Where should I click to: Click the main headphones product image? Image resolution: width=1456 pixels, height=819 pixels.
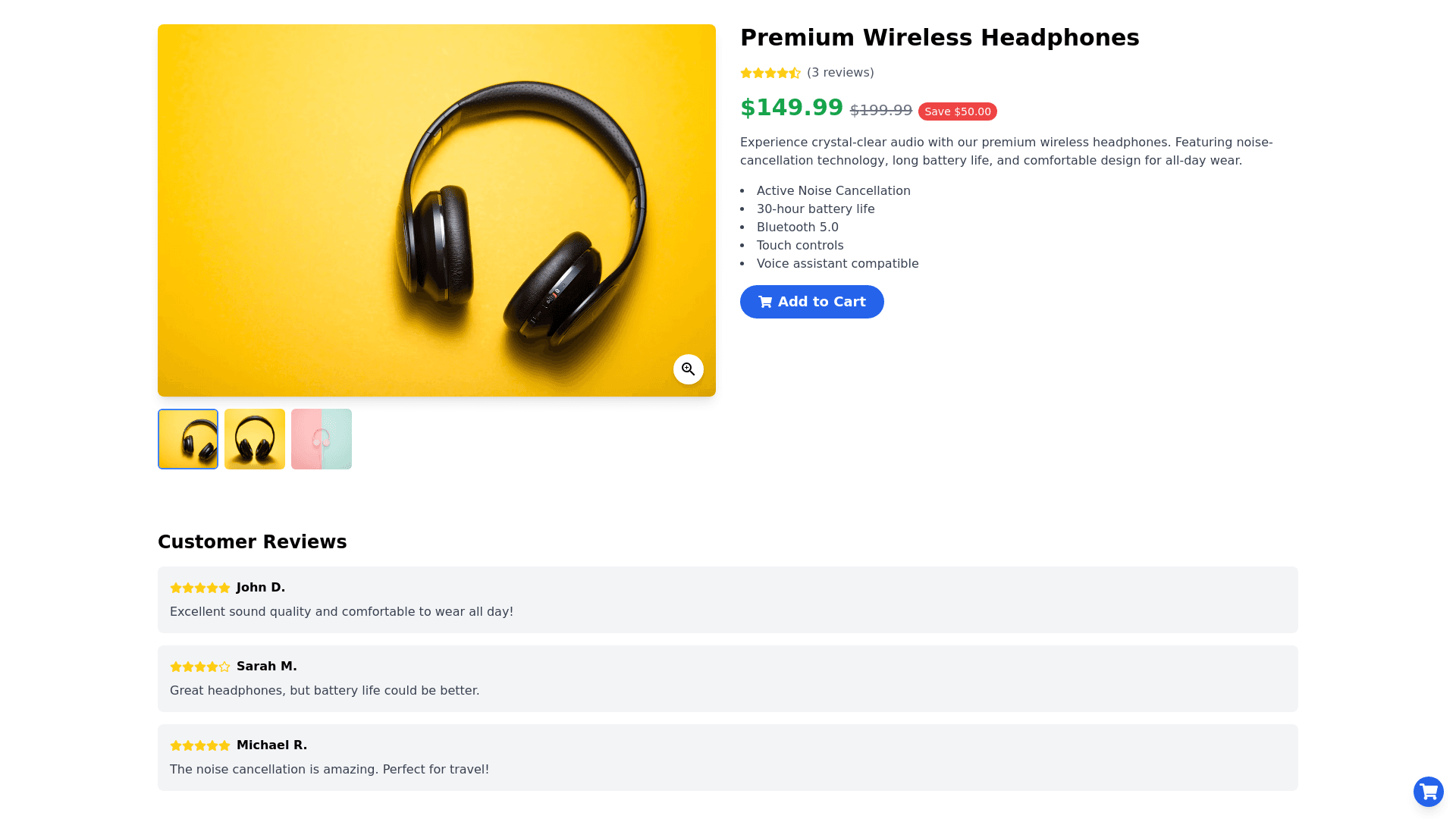point(437,210)
